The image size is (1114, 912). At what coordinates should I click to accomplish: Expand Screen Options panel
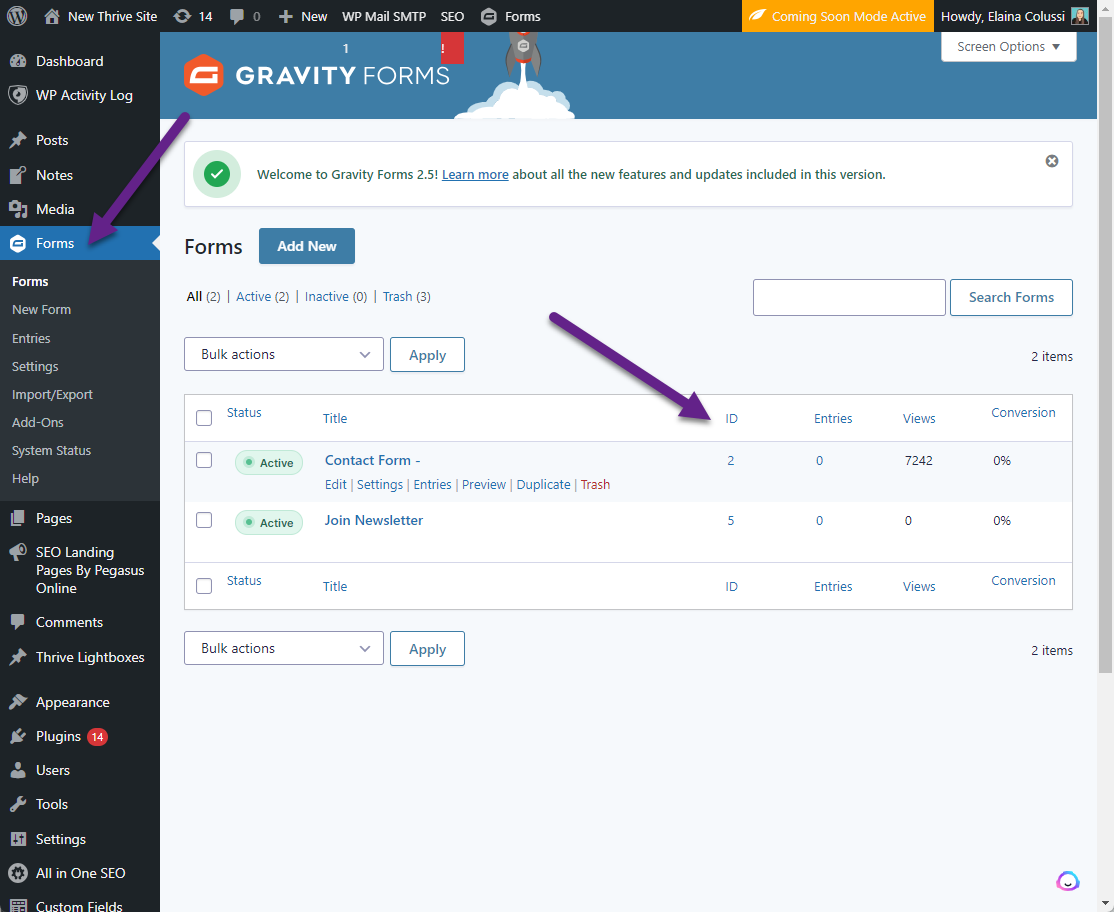coord(1008,47)
